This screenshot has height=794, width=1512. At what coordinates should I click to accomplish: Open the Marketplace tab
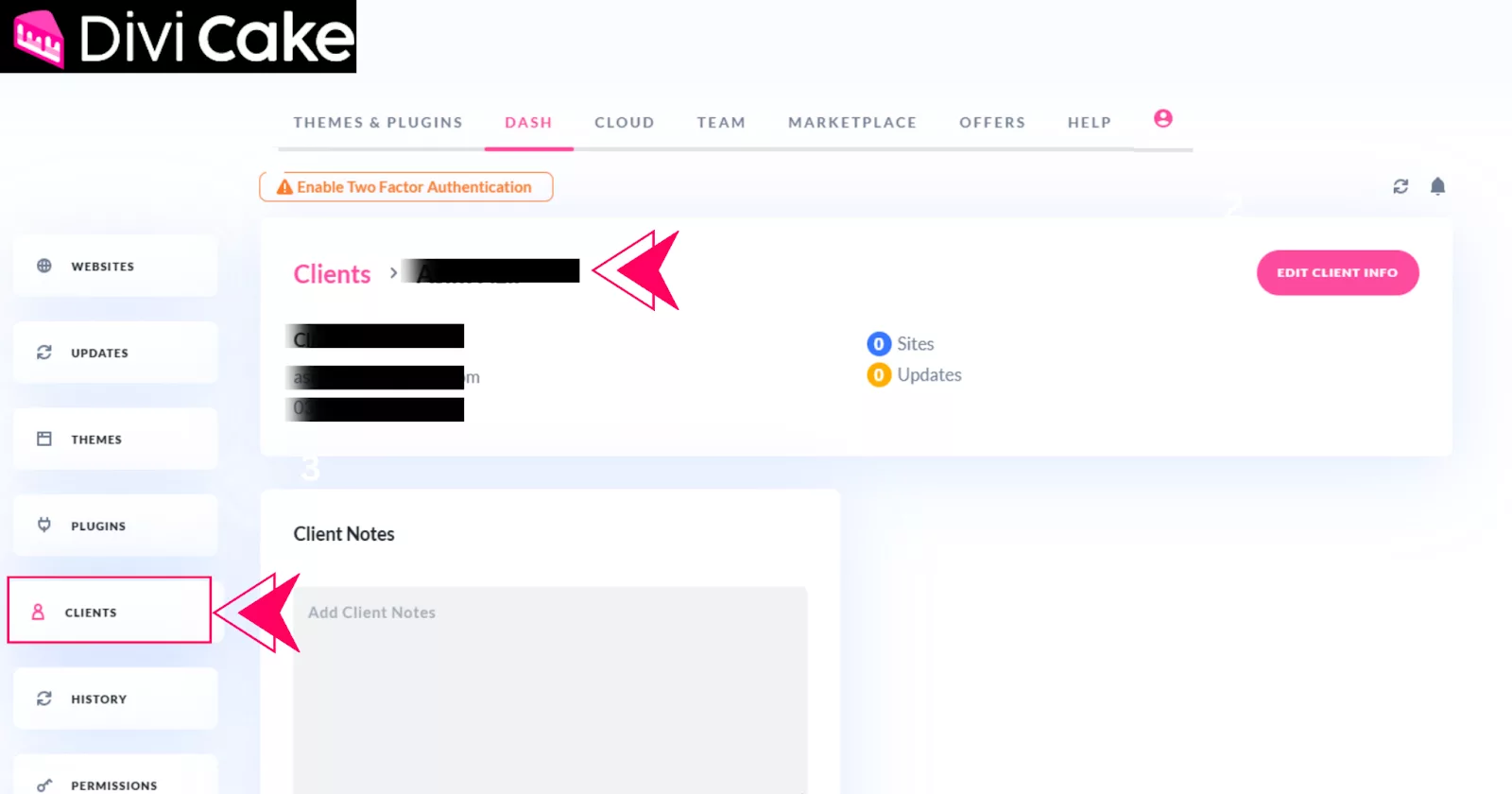tap(852, 123)
